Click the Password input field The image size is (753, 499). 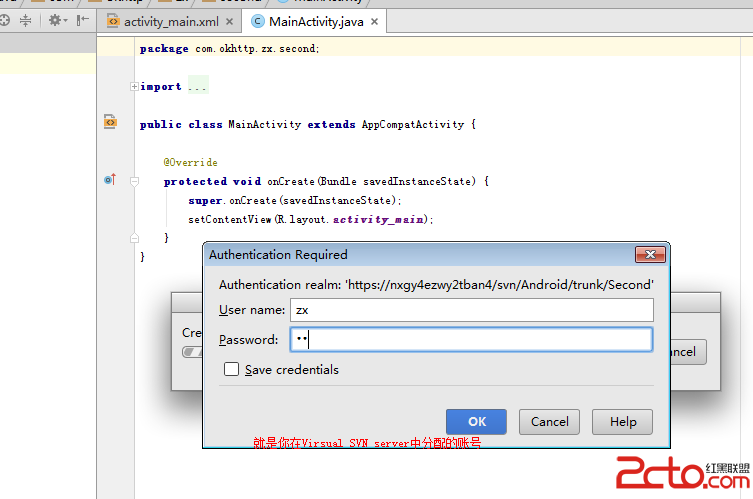pos(471,340)
